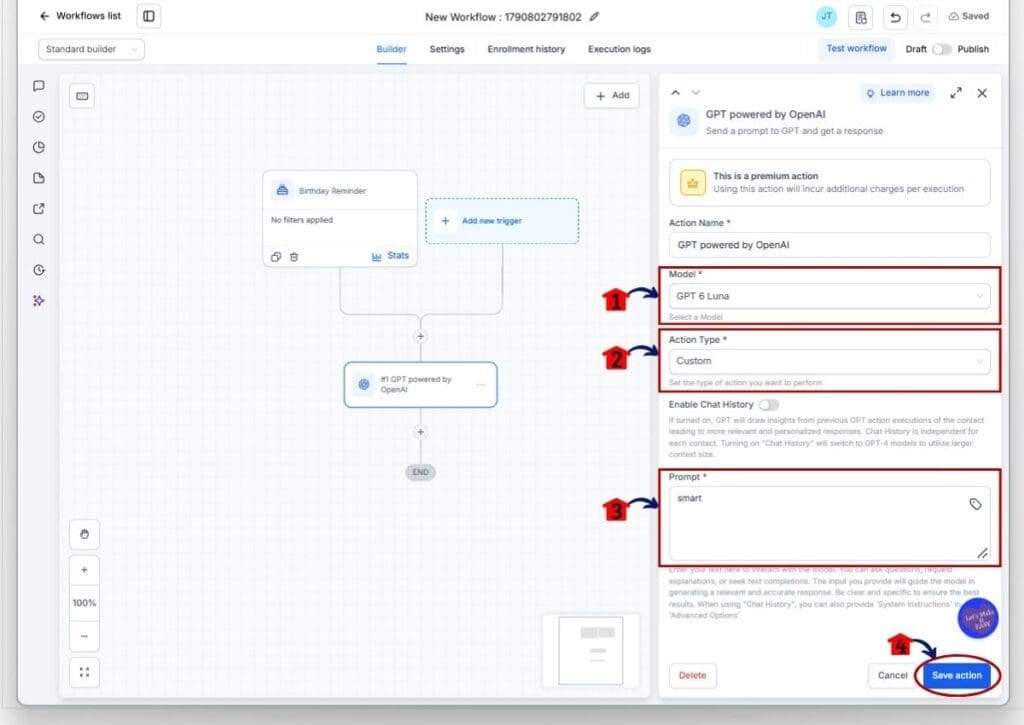Open the pie chart sidebar icon
Screen dimensions: 1024x725
(39, 147)
